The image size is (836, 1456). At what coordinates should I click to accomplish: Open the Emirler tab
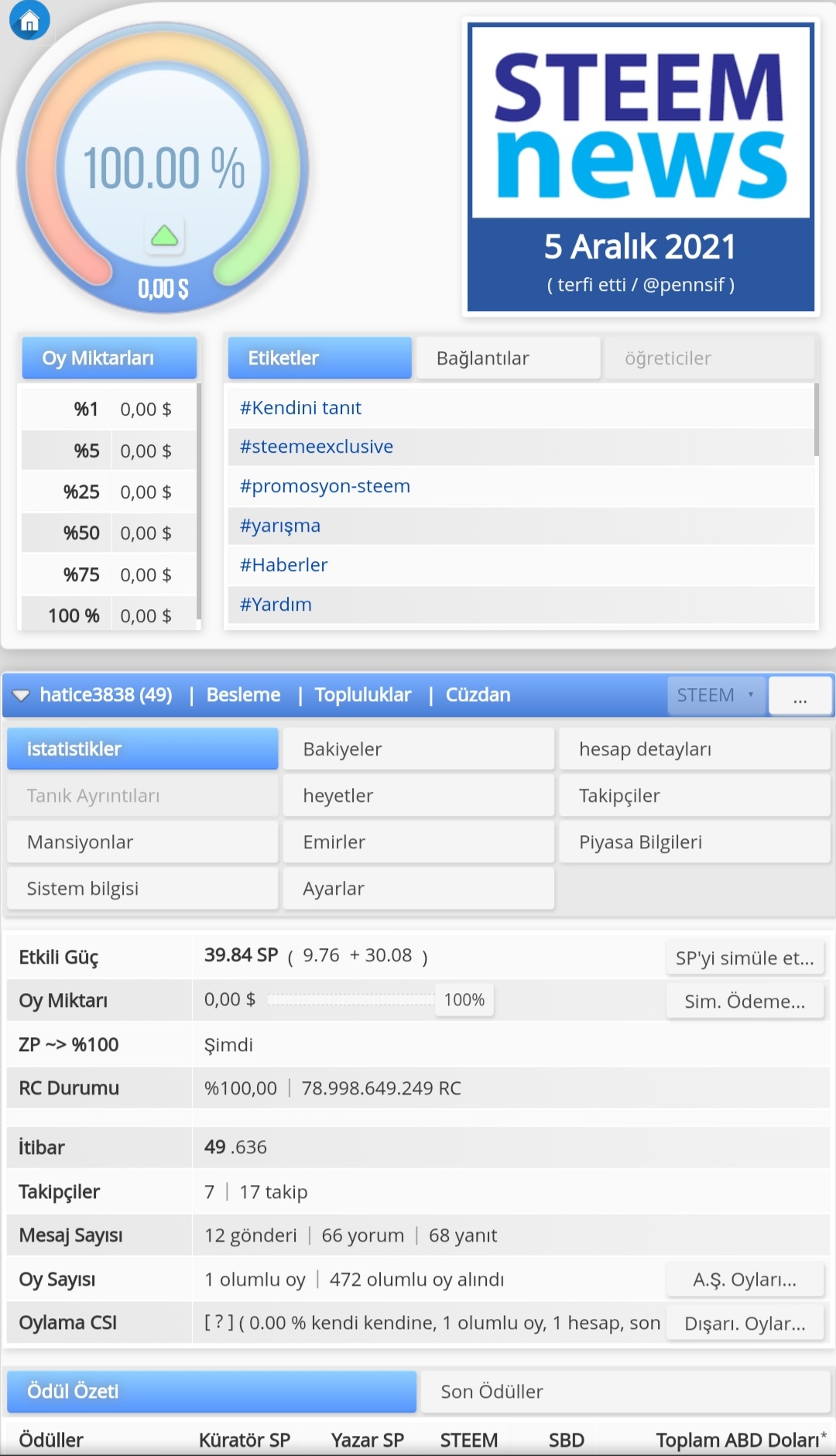419,841
